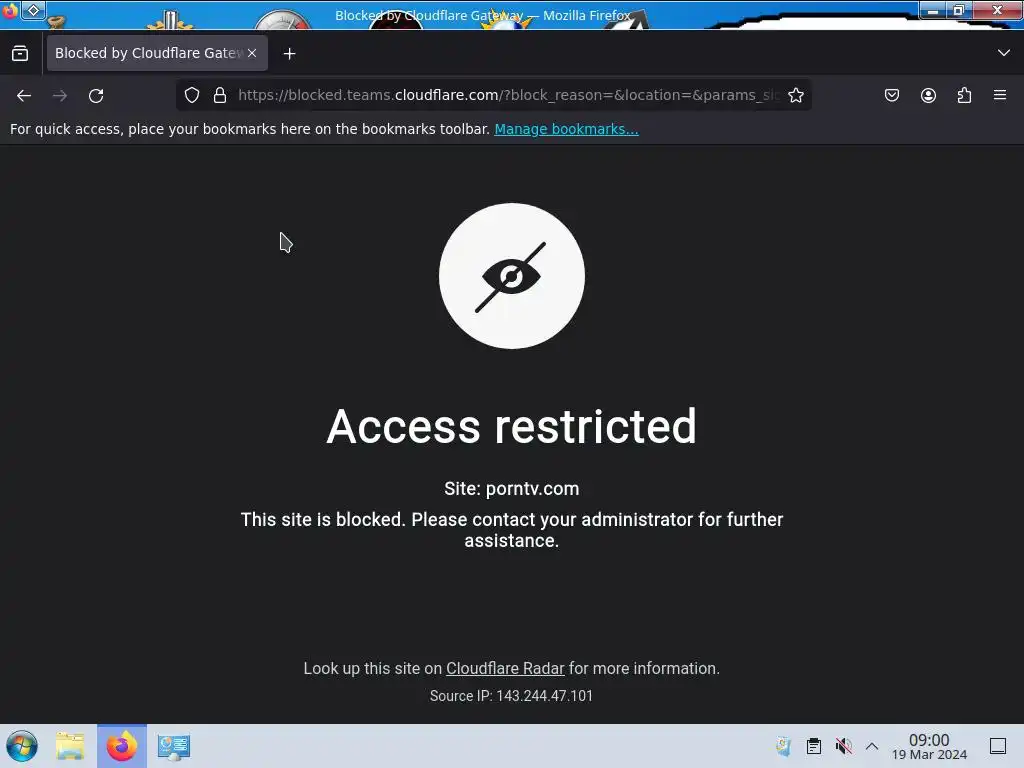Viewport: 1024px width, 768px height.
Task: Select the text 'Site: porntv.com'
Action: point(511,488)
